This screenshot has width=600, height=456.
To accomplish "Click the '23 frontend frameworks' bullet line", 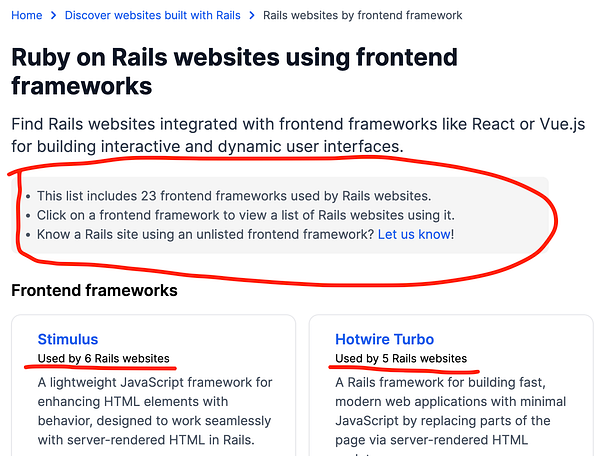I will click(234, 196).
